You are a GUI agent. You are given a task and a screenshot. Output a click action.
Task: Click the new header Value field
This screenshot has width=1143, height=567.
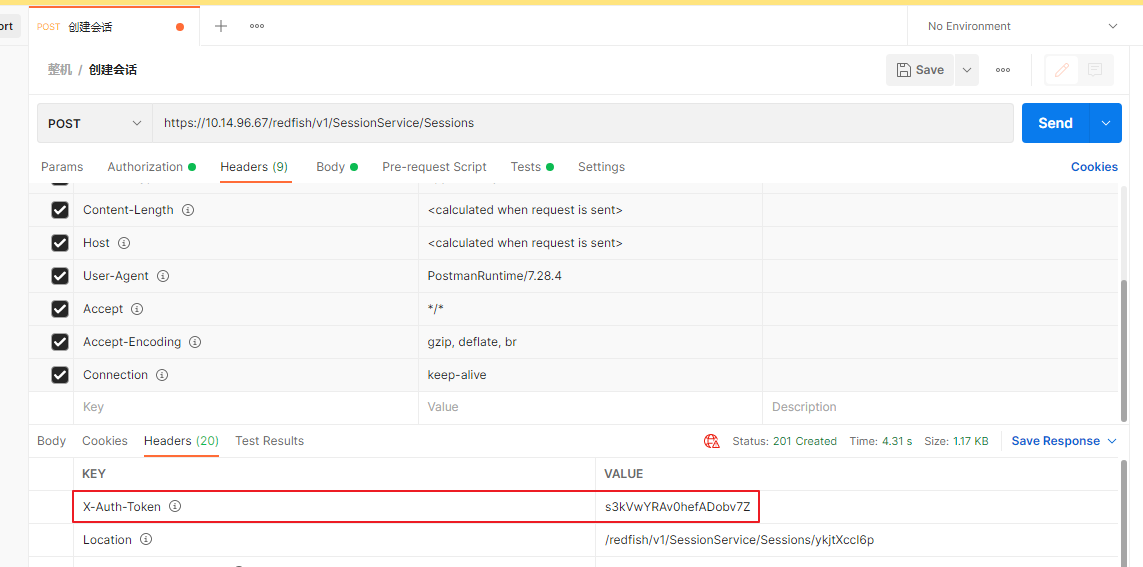pyautogui.click(x=590, y=407)
